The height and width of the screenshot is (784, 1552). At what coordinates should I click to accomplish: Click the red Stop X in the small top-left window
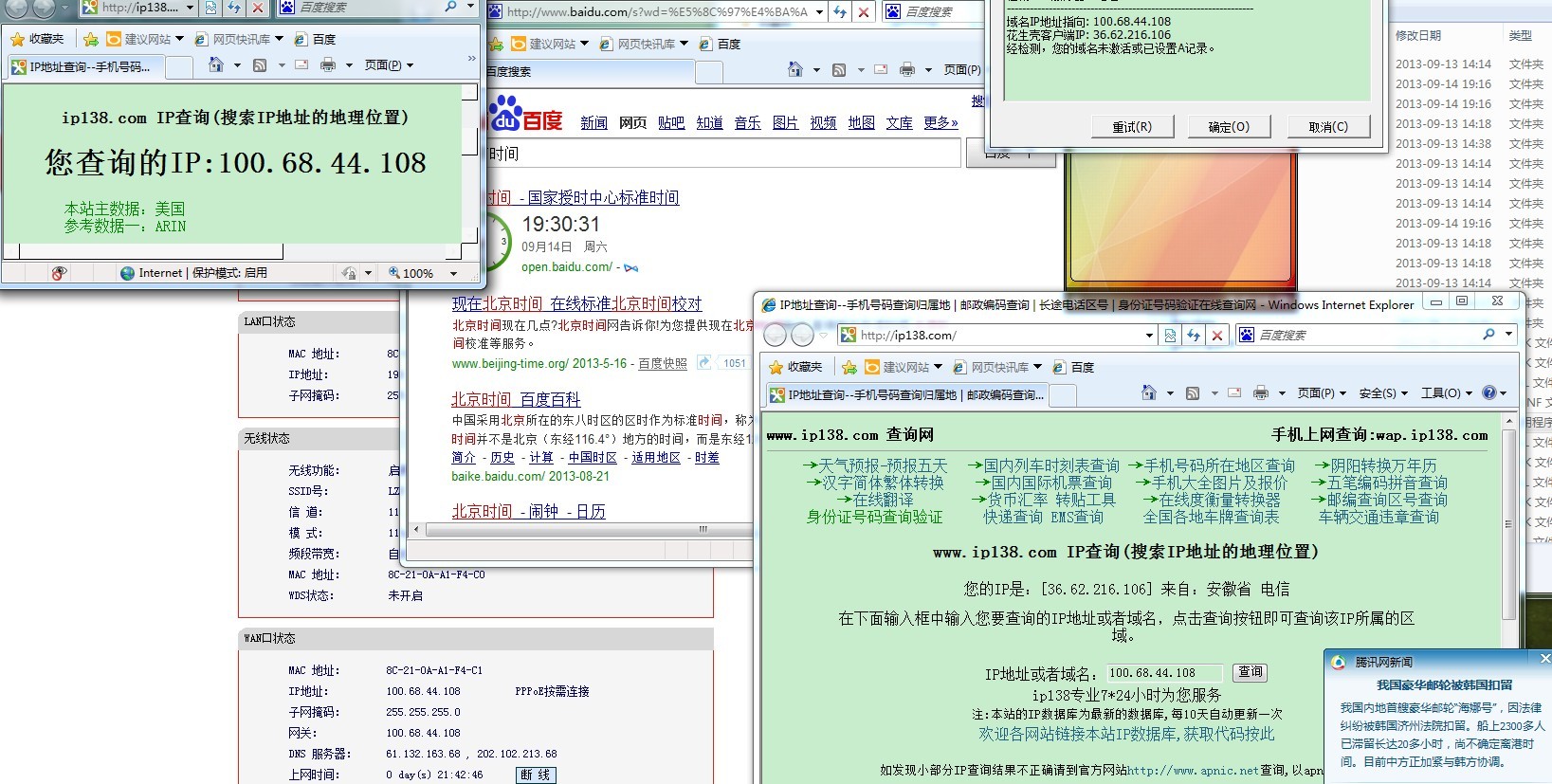pyautogui.click(x=258, y=8)
